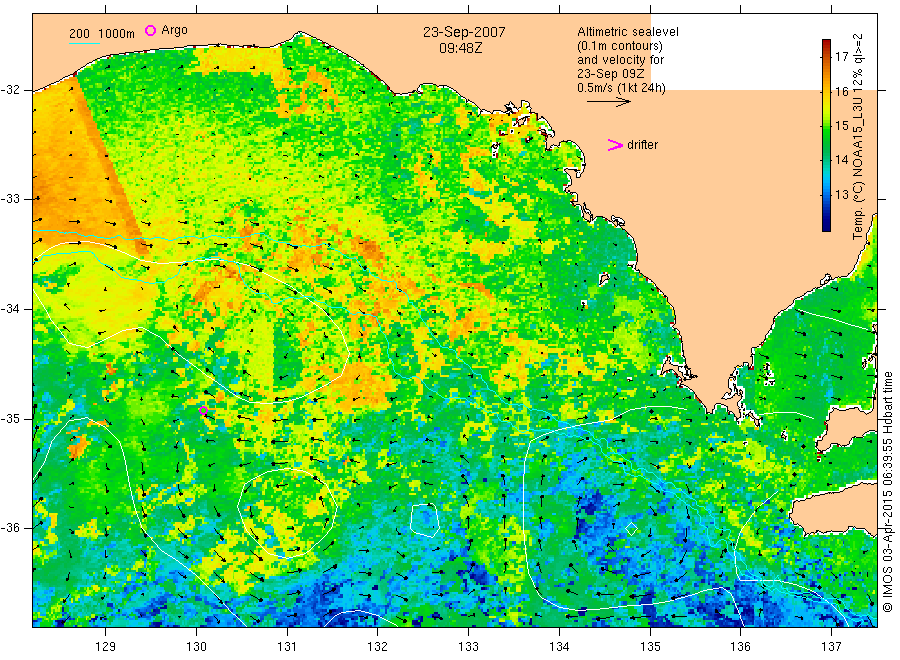The height and width of the screenshot is (660, 900).
Task: Click the longitude label 134
Action: tap(559, 647)
